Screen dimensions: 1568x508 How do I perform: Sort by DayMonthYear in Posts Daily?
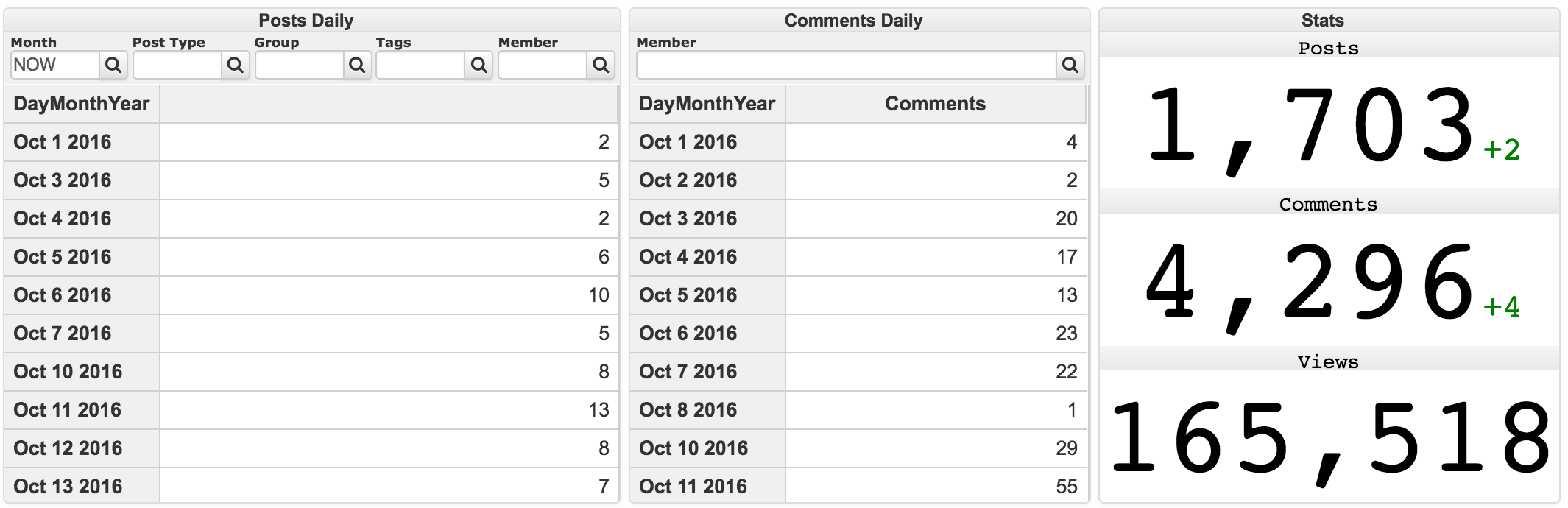coord(82,104)
